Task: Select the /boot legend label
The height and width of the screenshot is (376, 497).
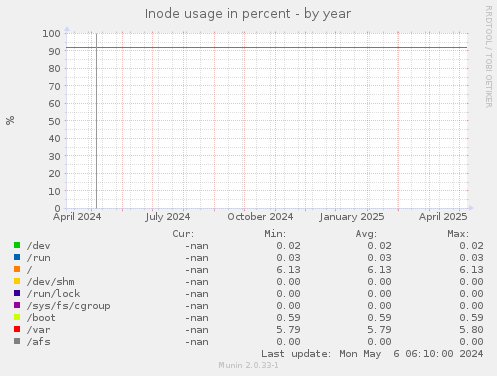Action: 41,318
